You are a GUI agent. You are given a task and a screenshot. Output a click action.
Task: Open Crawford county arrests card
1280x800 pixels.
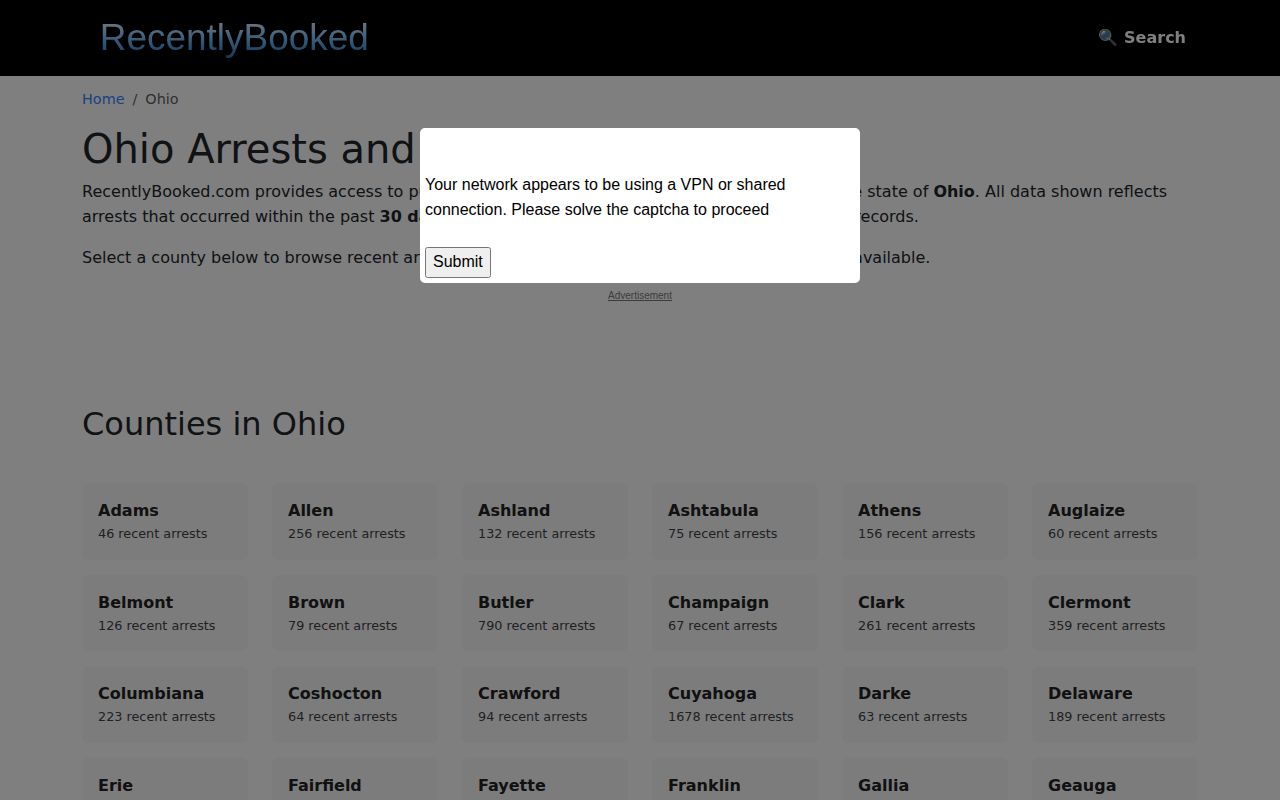(x=545, y=704)
